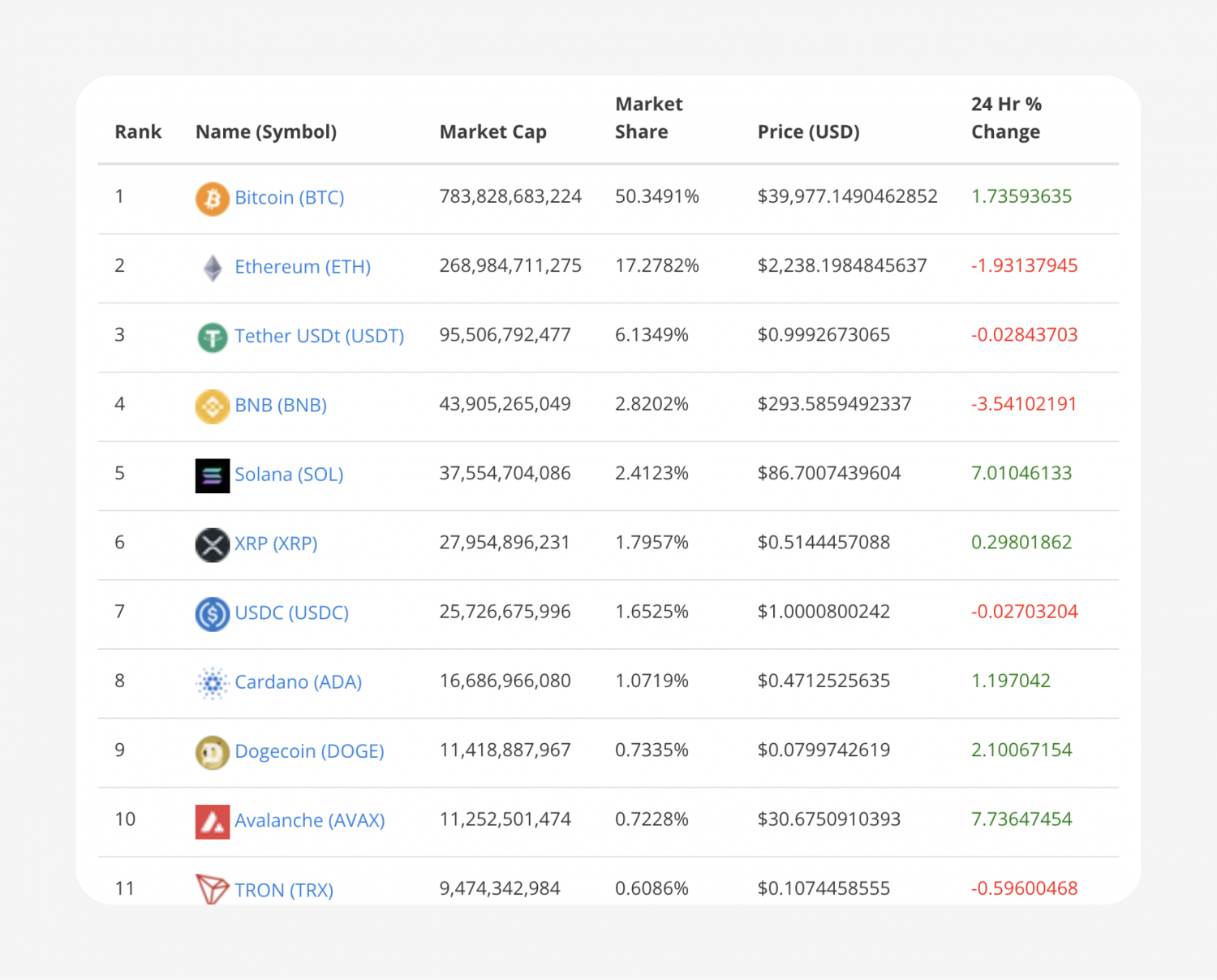Click the Ethereum diamond logo icon
The image size is (1217, 980).
tap(213, 268)
